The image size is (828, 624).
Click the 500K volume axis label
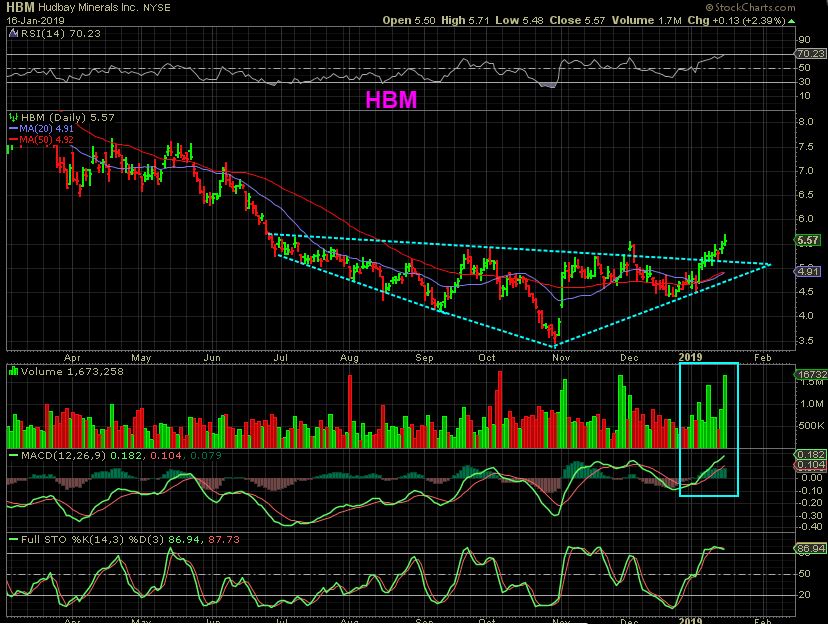811,426
